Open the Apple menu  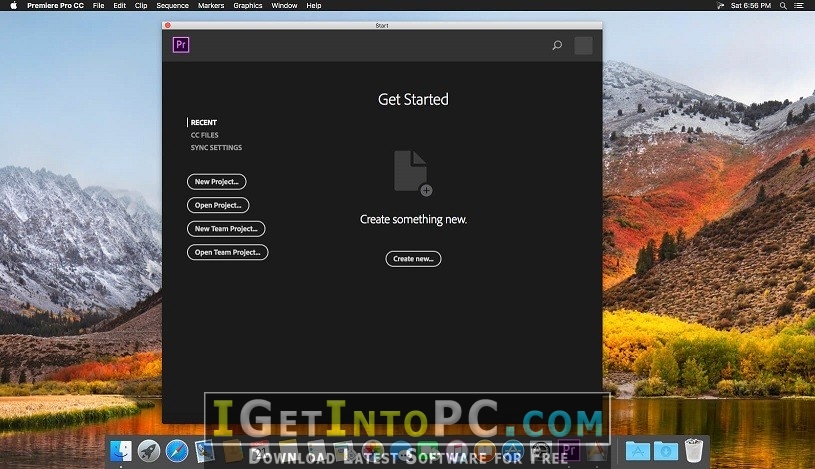click(14, 5)
